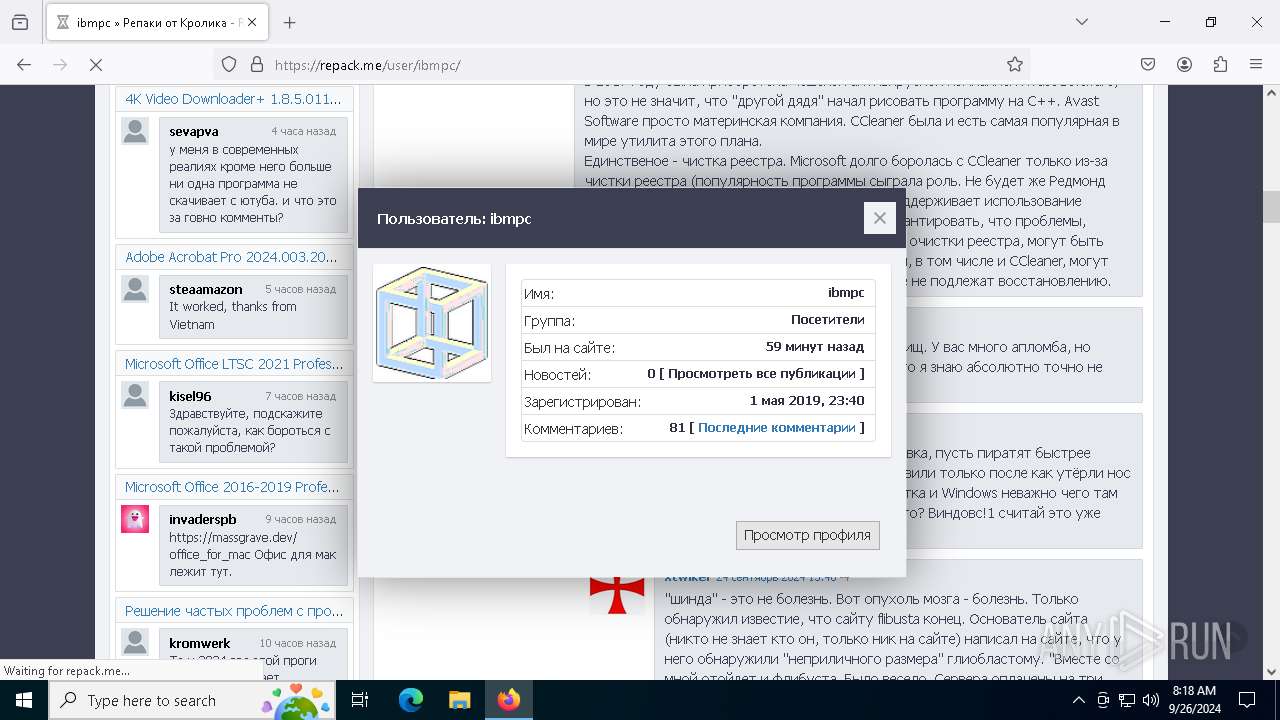1280x720 pixels.
Task: Open Microsoft Office 2016-2019 link
Action: click(232, 487)
